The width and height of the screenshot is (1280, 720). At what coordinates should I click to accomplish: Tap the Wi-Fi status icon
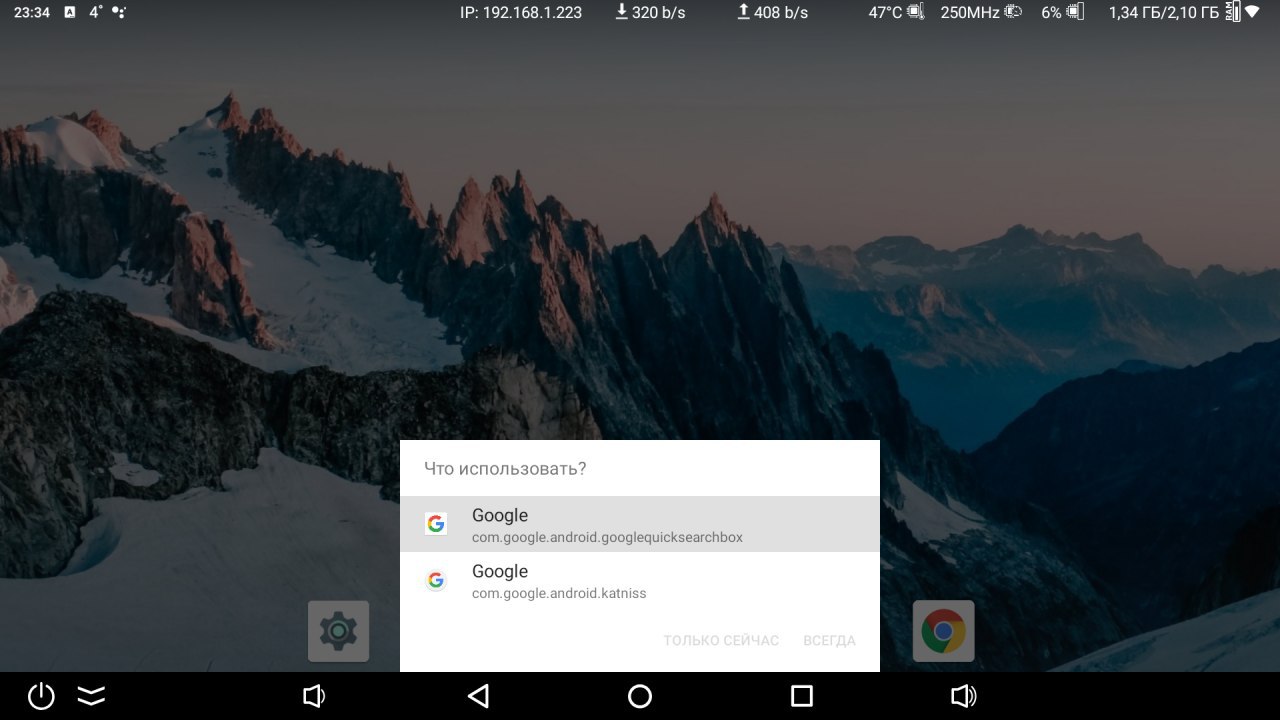(1252, 12)
